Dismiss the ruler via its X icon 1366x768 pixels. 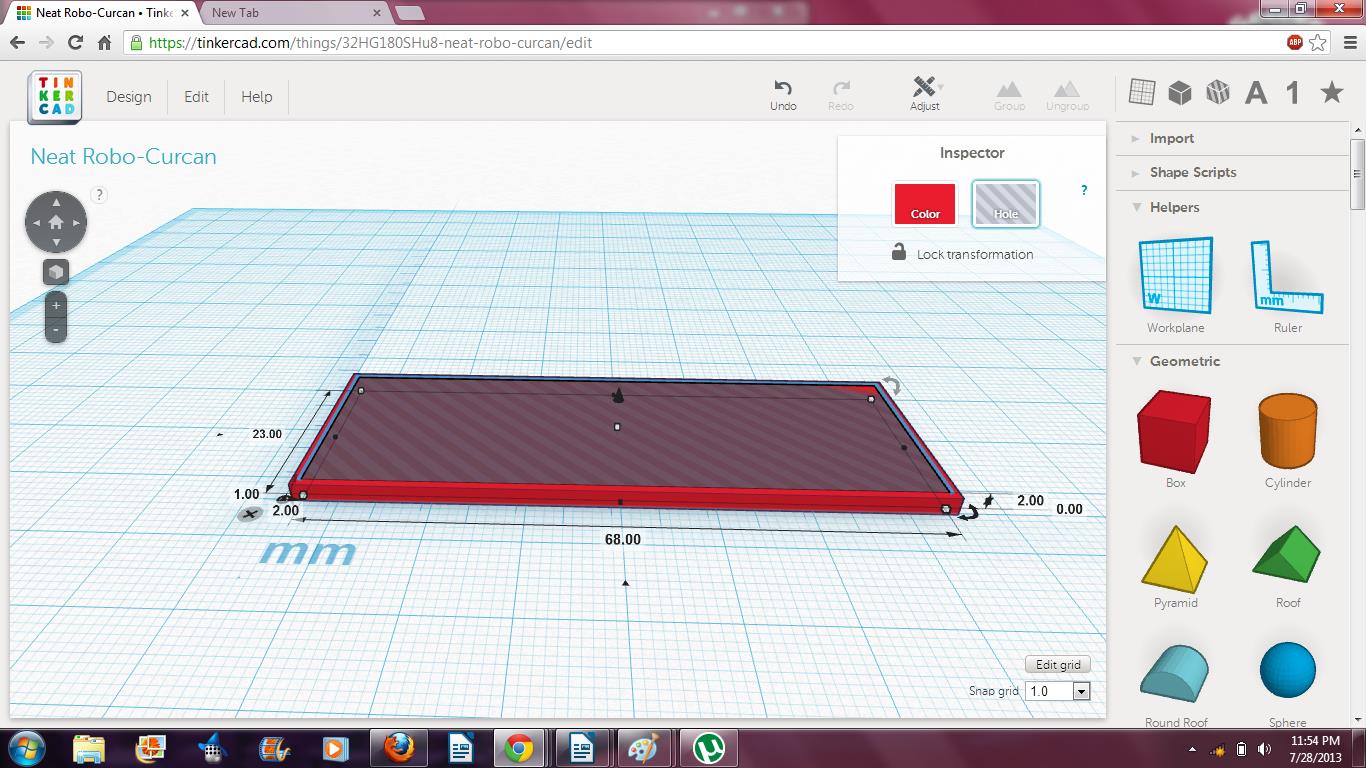click(x=250, y=514)
